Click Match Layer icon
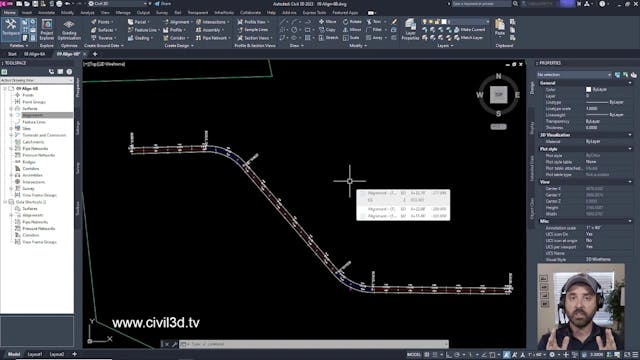The height and width of the screenshot is (360, 640). tap(469, 38)
